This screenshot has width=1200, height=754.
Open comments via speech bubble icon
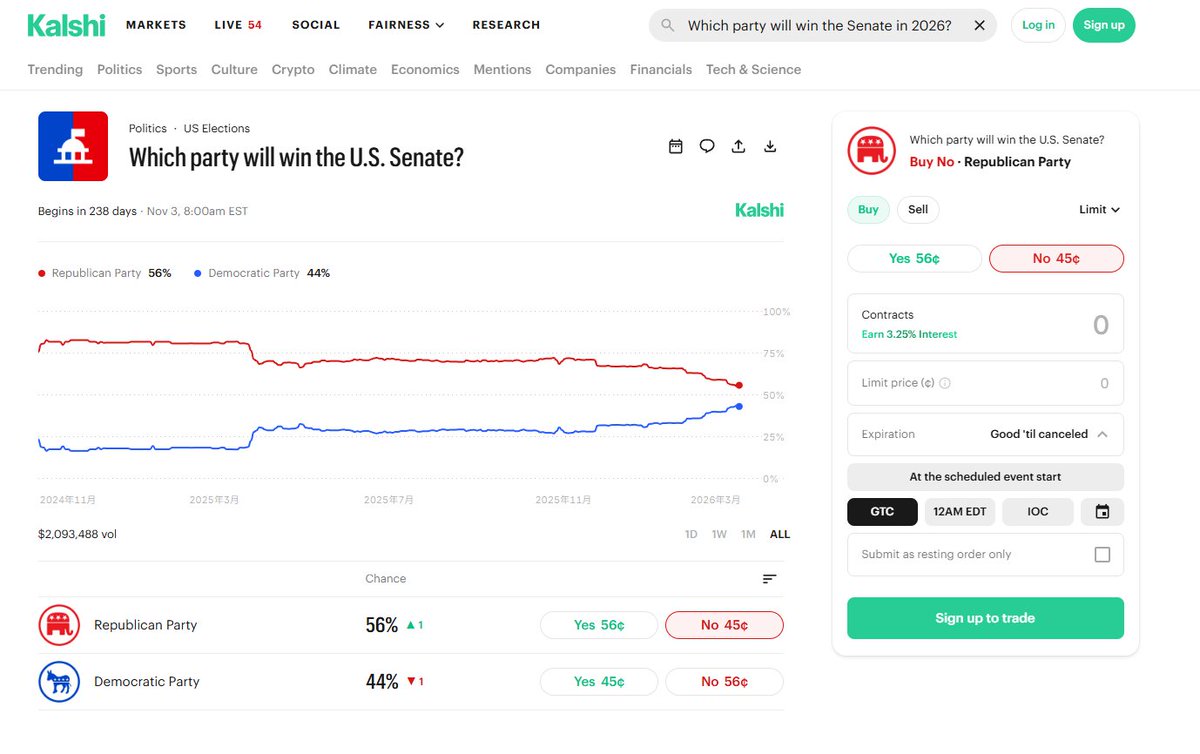pos(707,146)
